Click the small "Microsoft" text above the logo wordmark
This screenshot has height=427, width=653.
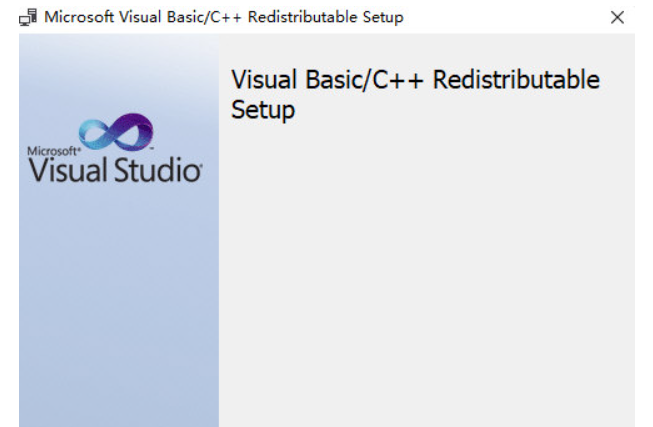tap(52, 150)
